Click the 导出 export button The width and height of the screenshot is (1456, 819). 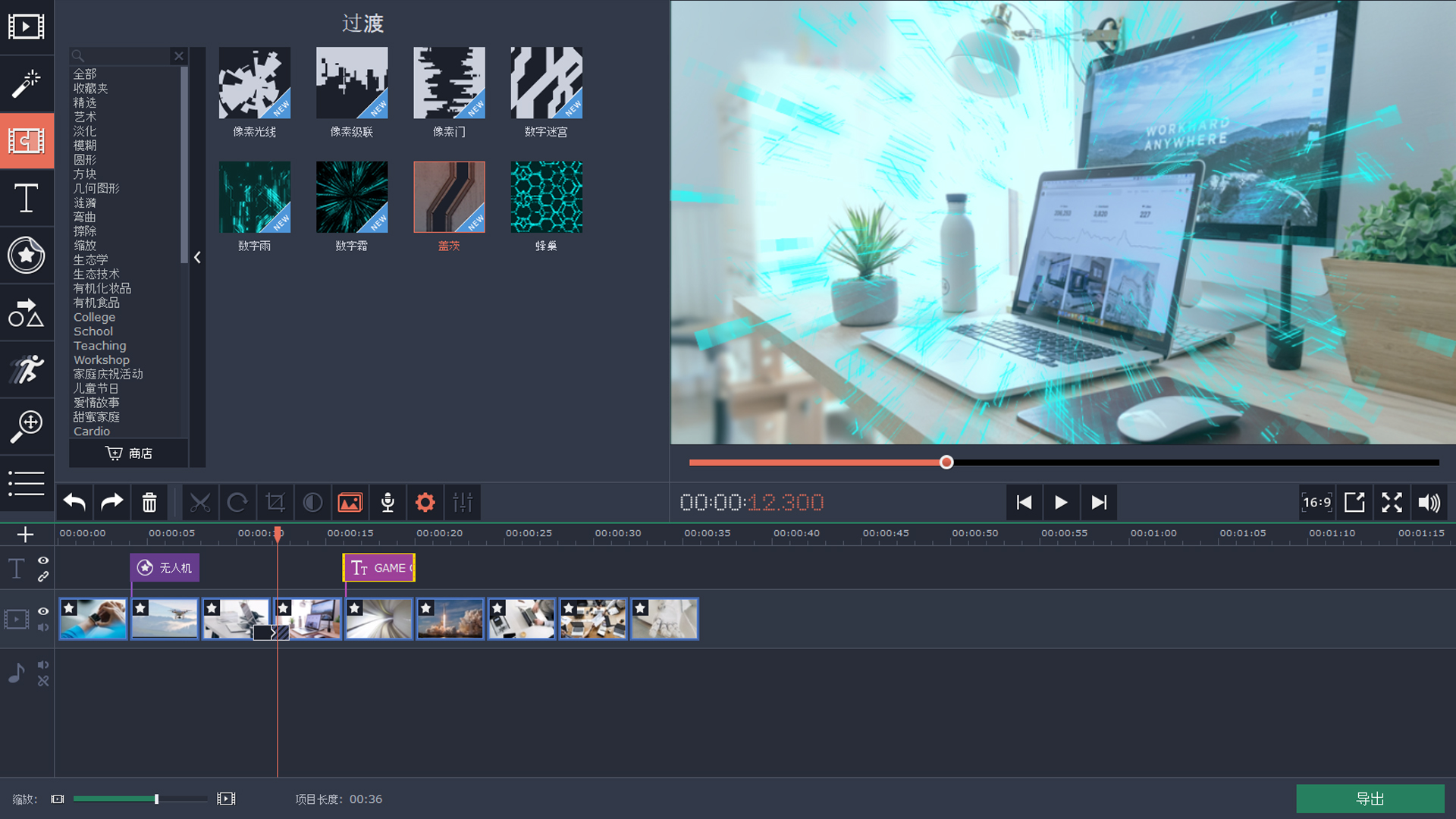[x=1370, y=799]
